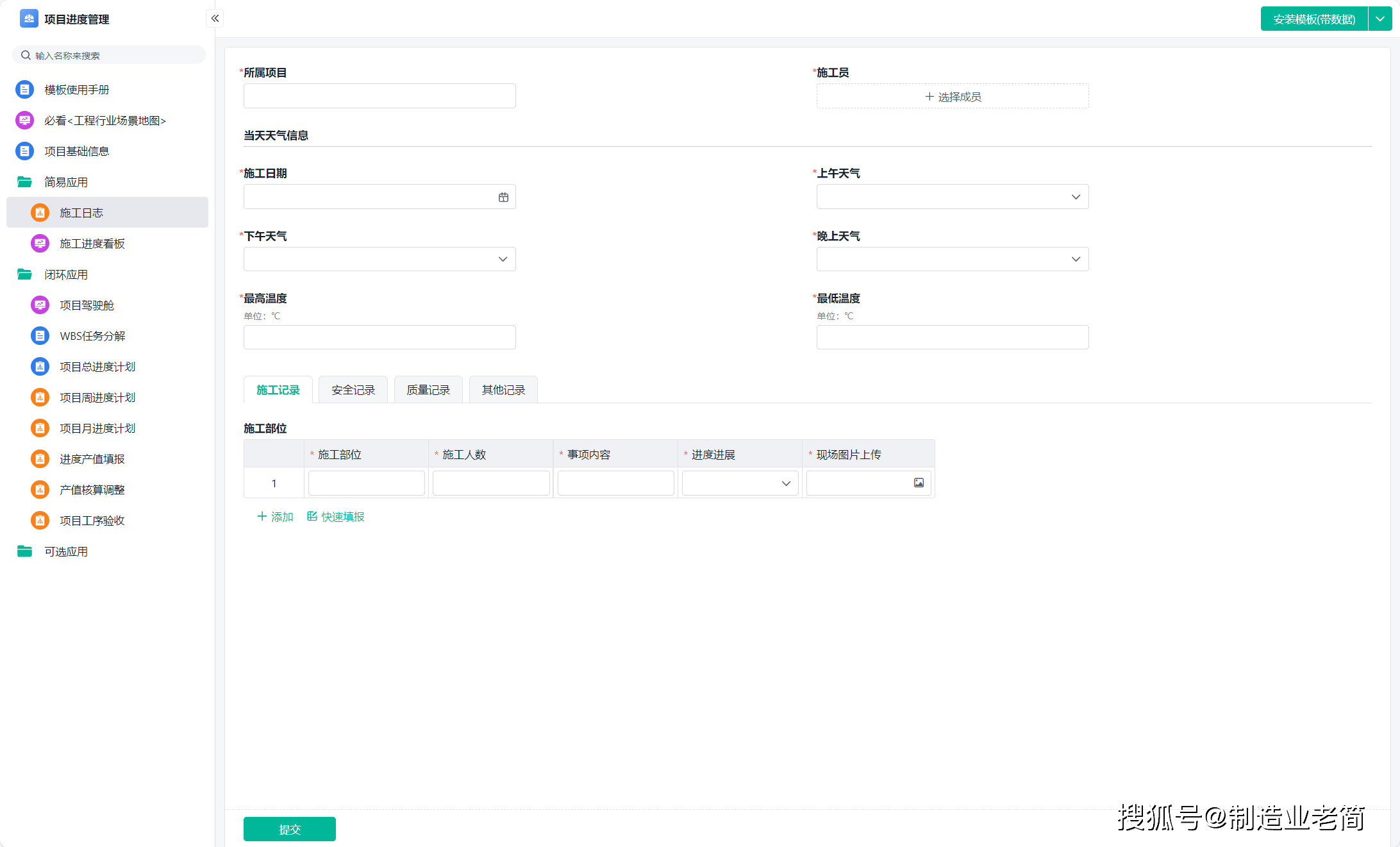Open 项目月进度计划 label in the sidebar

point(97,428)
